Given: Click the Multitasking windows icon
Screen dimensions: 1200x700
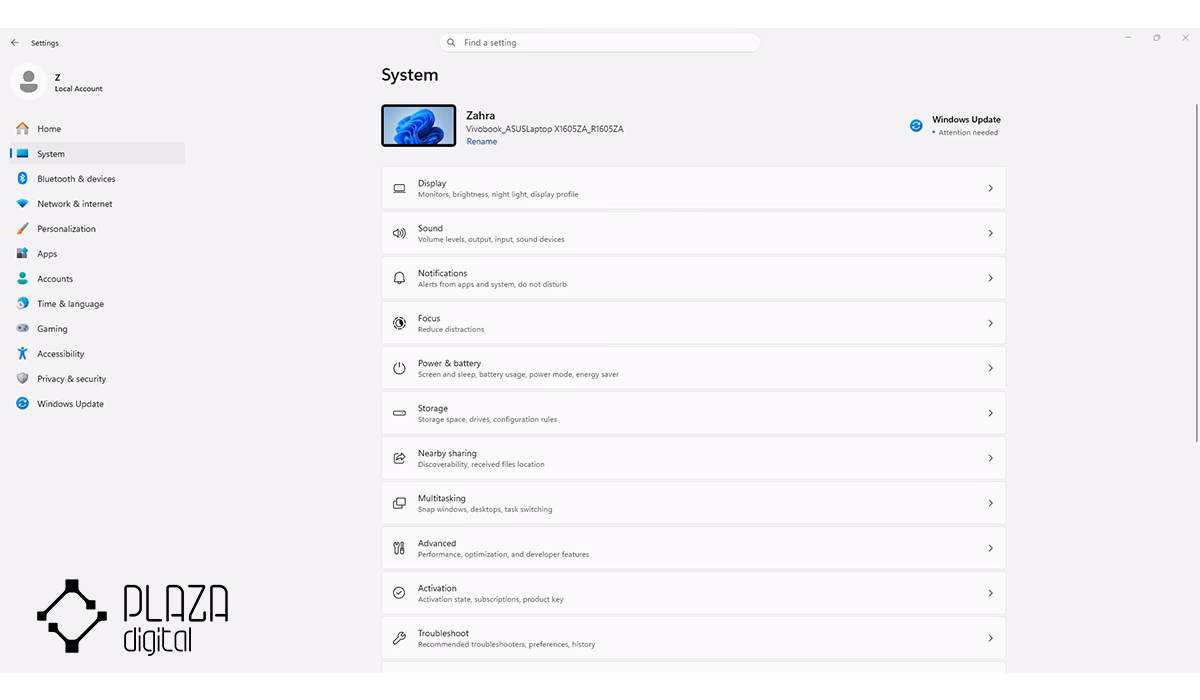Looking at the screenshot, I should point(399,503).
